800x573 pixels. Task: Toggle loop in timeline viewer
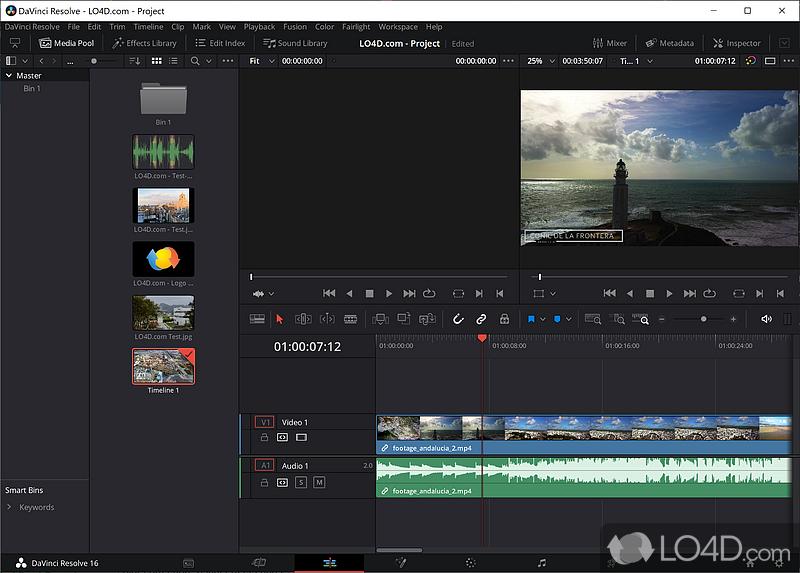(x=710, y=293)
